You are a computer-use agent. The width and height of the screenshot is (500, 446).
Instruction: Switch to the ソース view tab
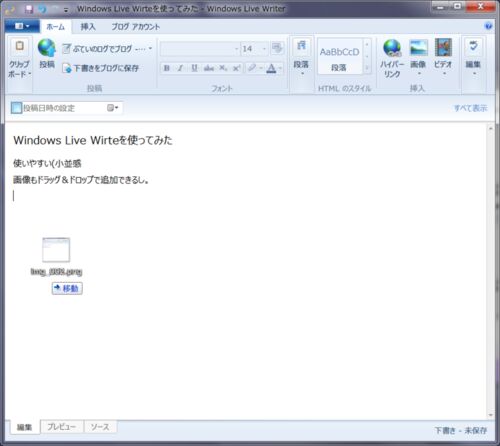pyautogui.click(x=100, y=427)
